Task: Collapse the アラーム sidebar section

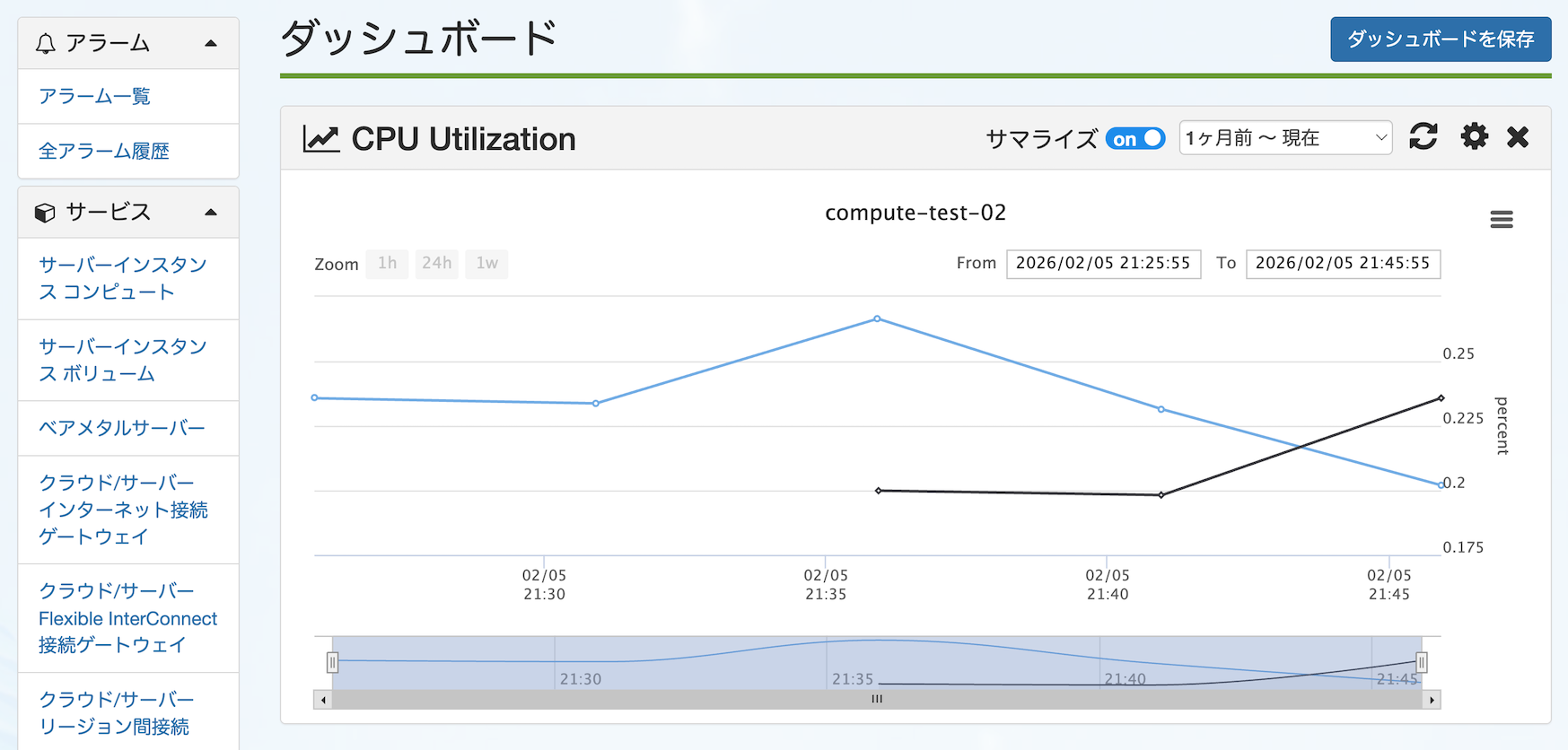Action: [x=211, y=43]
